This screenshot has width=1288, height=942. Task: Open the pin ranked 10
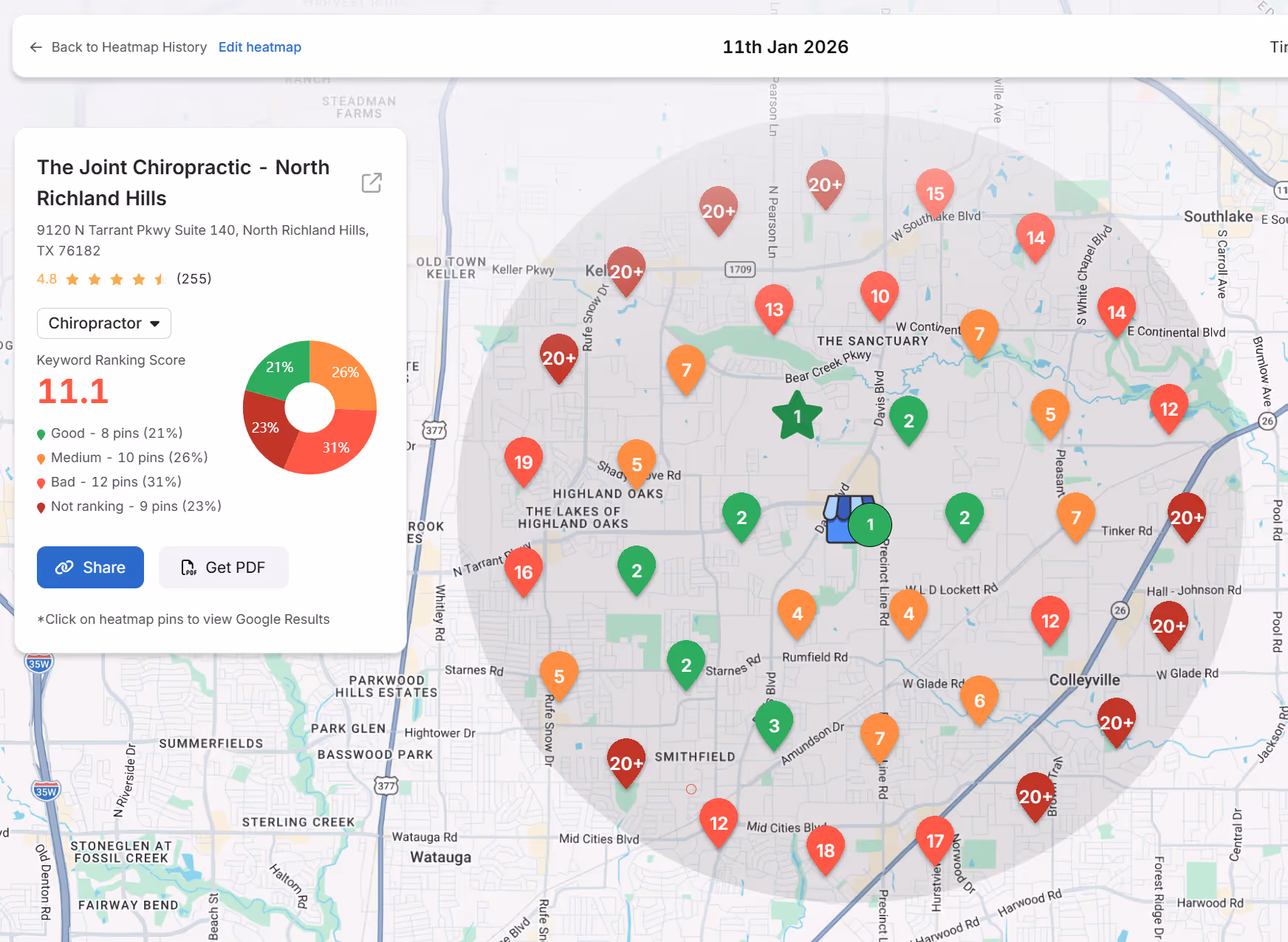click(880, 296)
